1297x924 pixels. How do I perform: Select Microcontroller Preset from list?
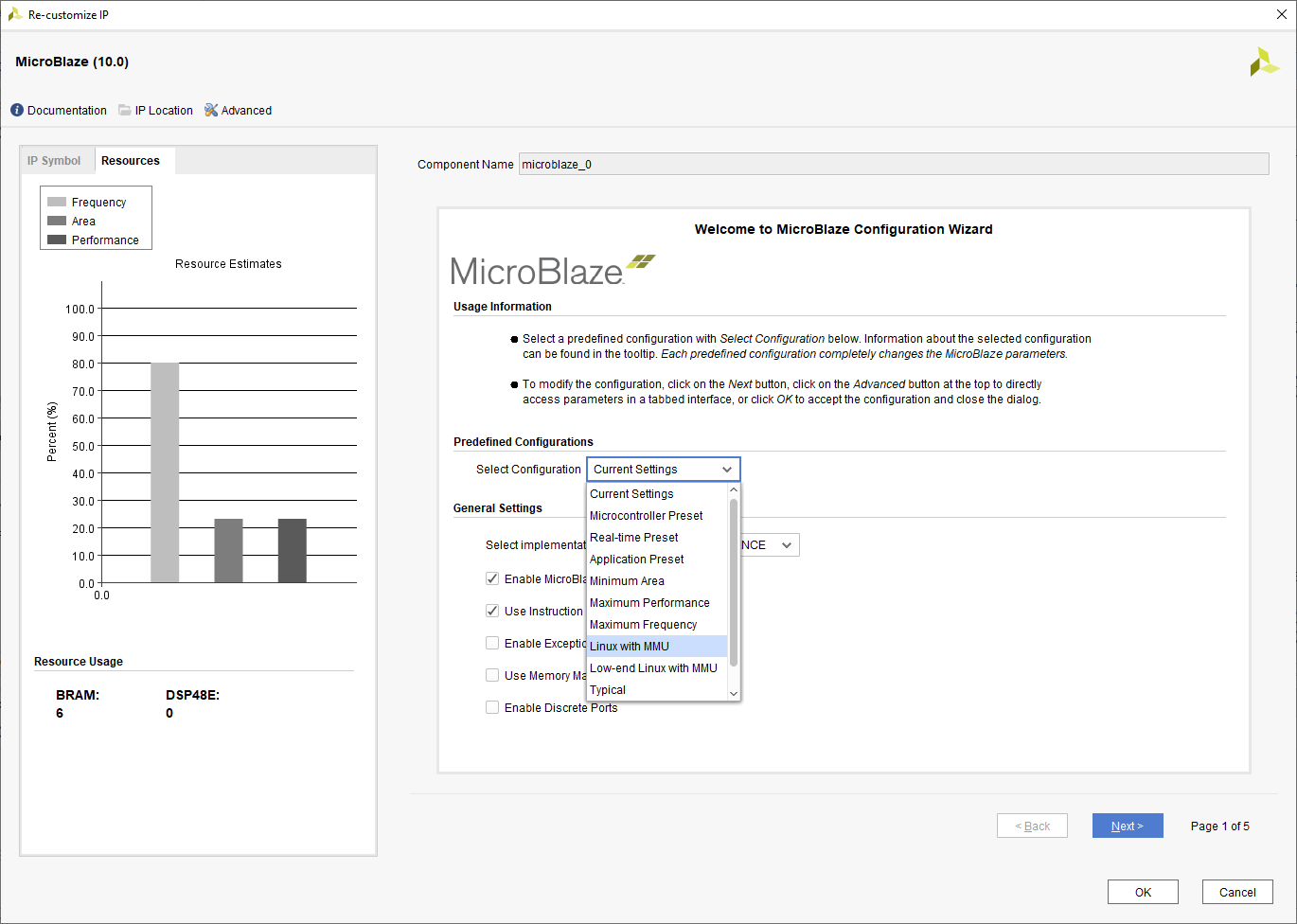point(646,516)
